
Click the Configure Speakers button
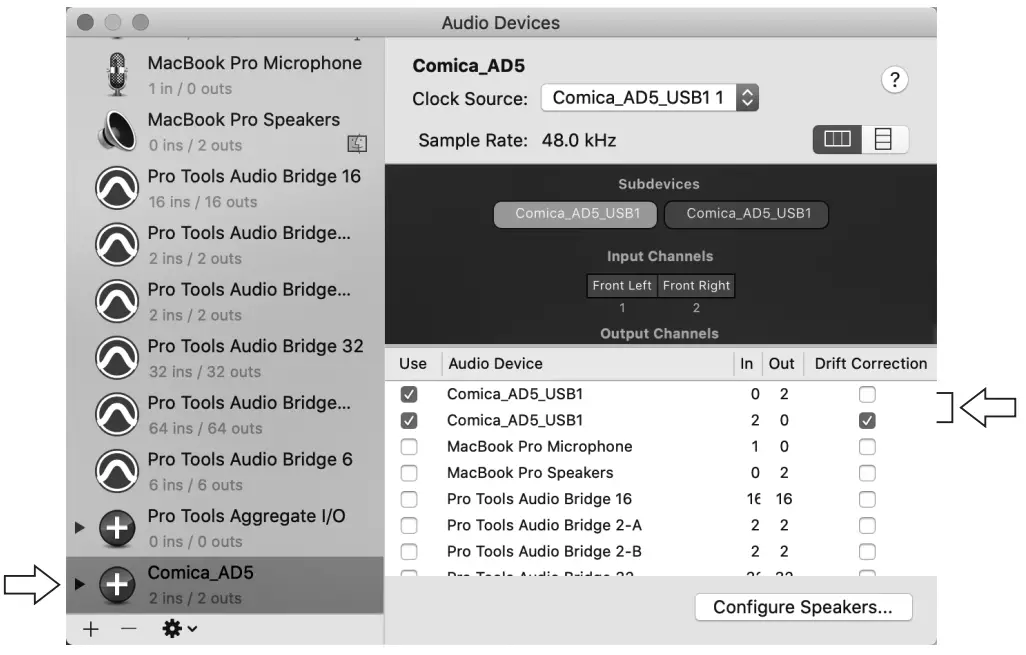(x=804, y=607)
